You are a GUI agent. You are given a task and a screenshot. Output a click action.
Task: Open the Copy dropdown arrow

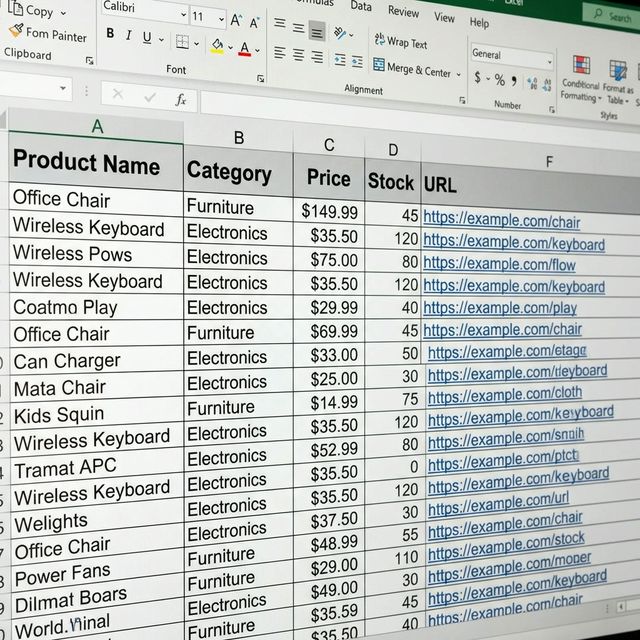[x=63, y=13]
